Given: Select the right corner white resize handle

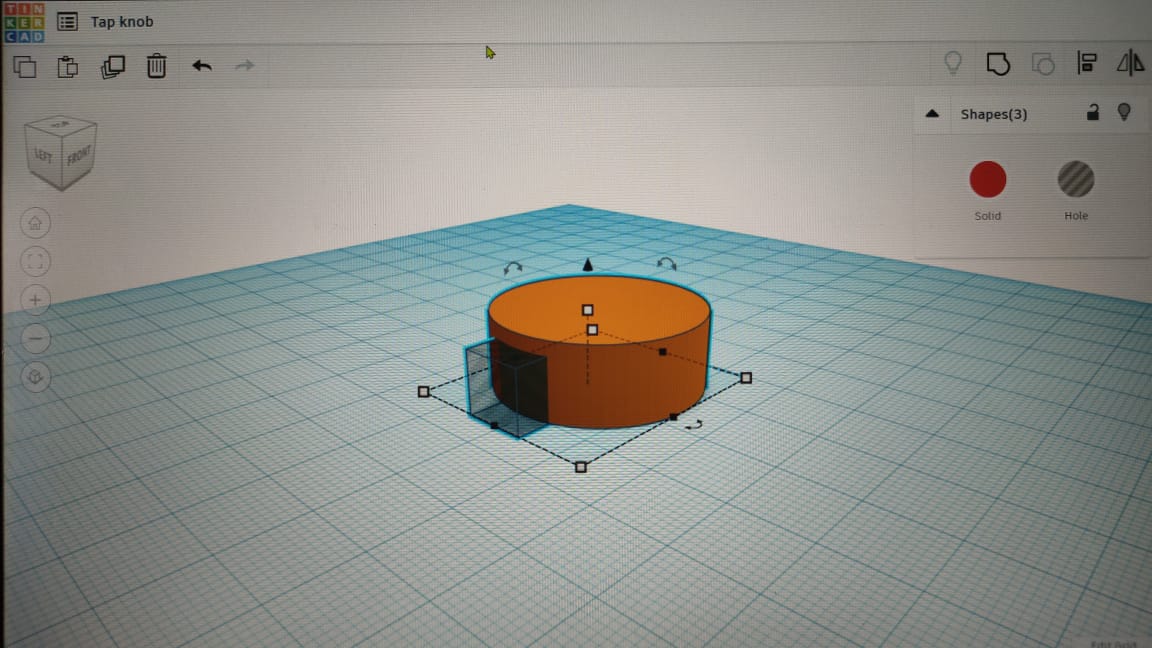Looking at the screenshot, I should (x=746, y=378).
